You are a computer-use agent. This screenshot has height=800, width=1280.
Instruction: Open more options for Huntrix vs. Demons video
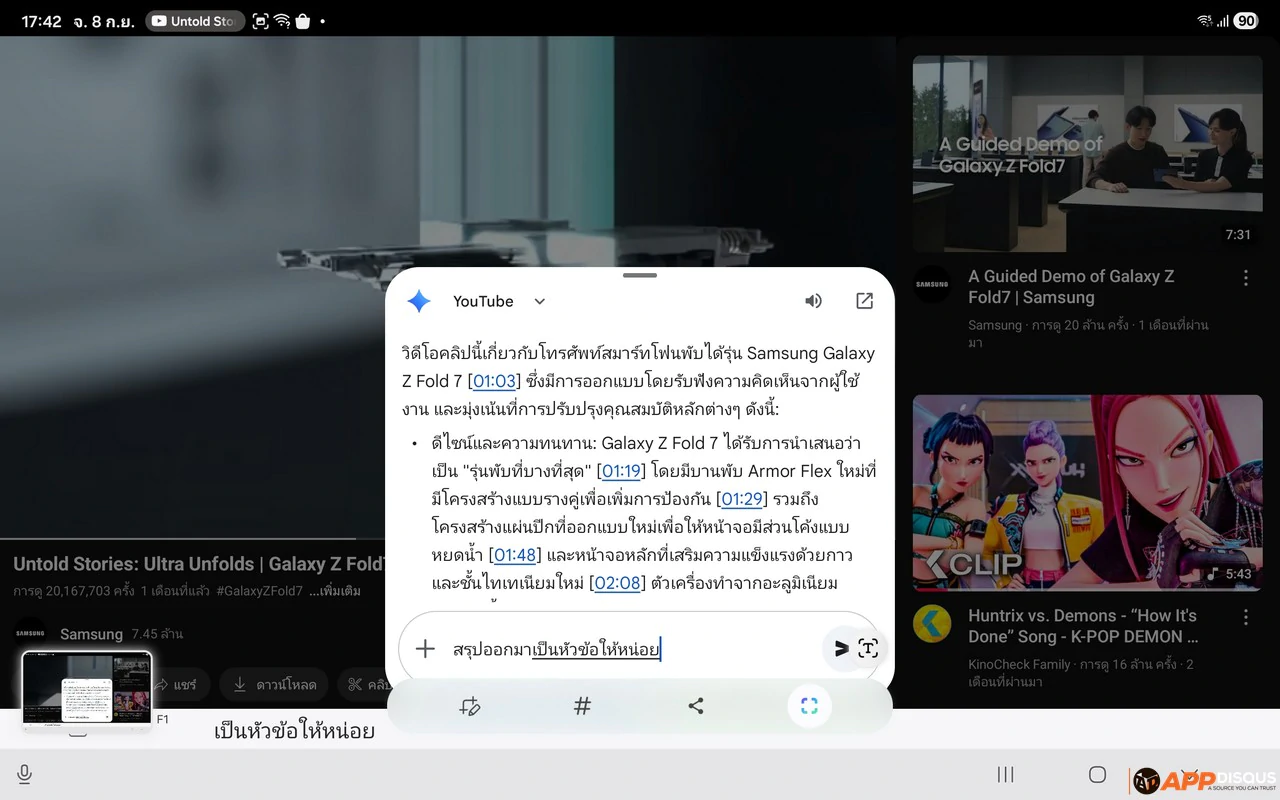pos(1245,617)
